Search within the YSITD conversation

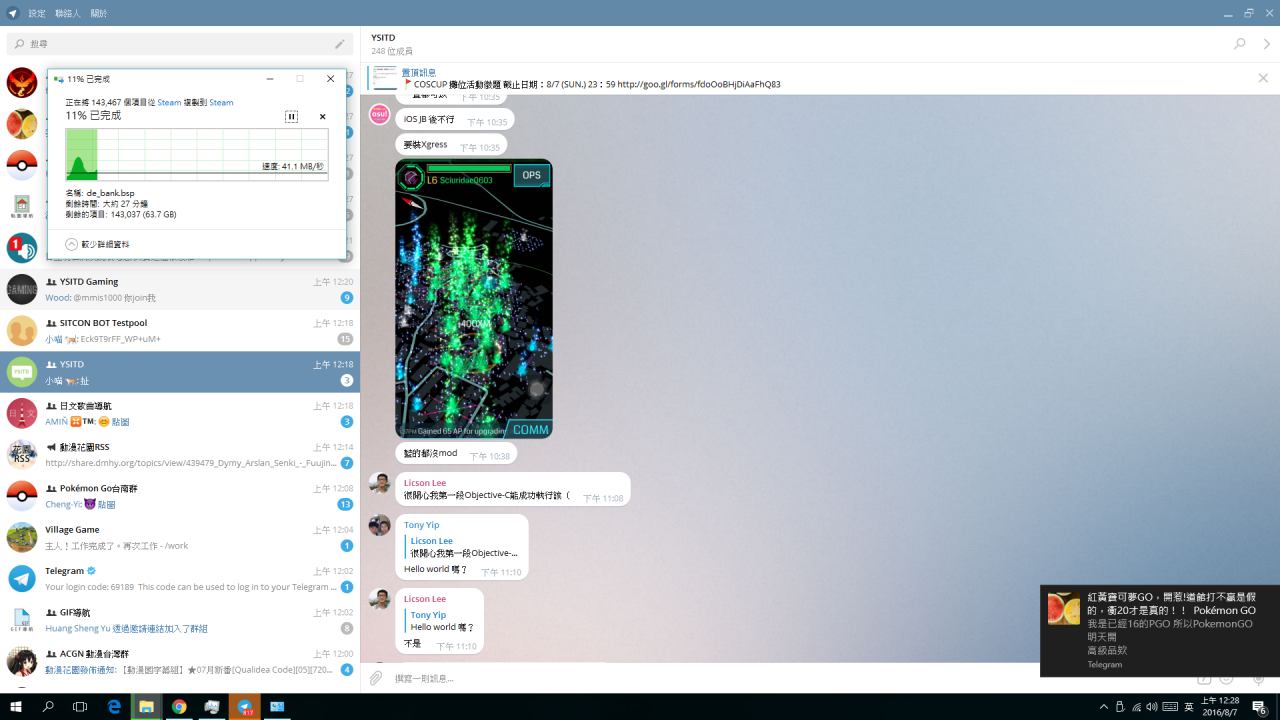[x=1240, y=44]
